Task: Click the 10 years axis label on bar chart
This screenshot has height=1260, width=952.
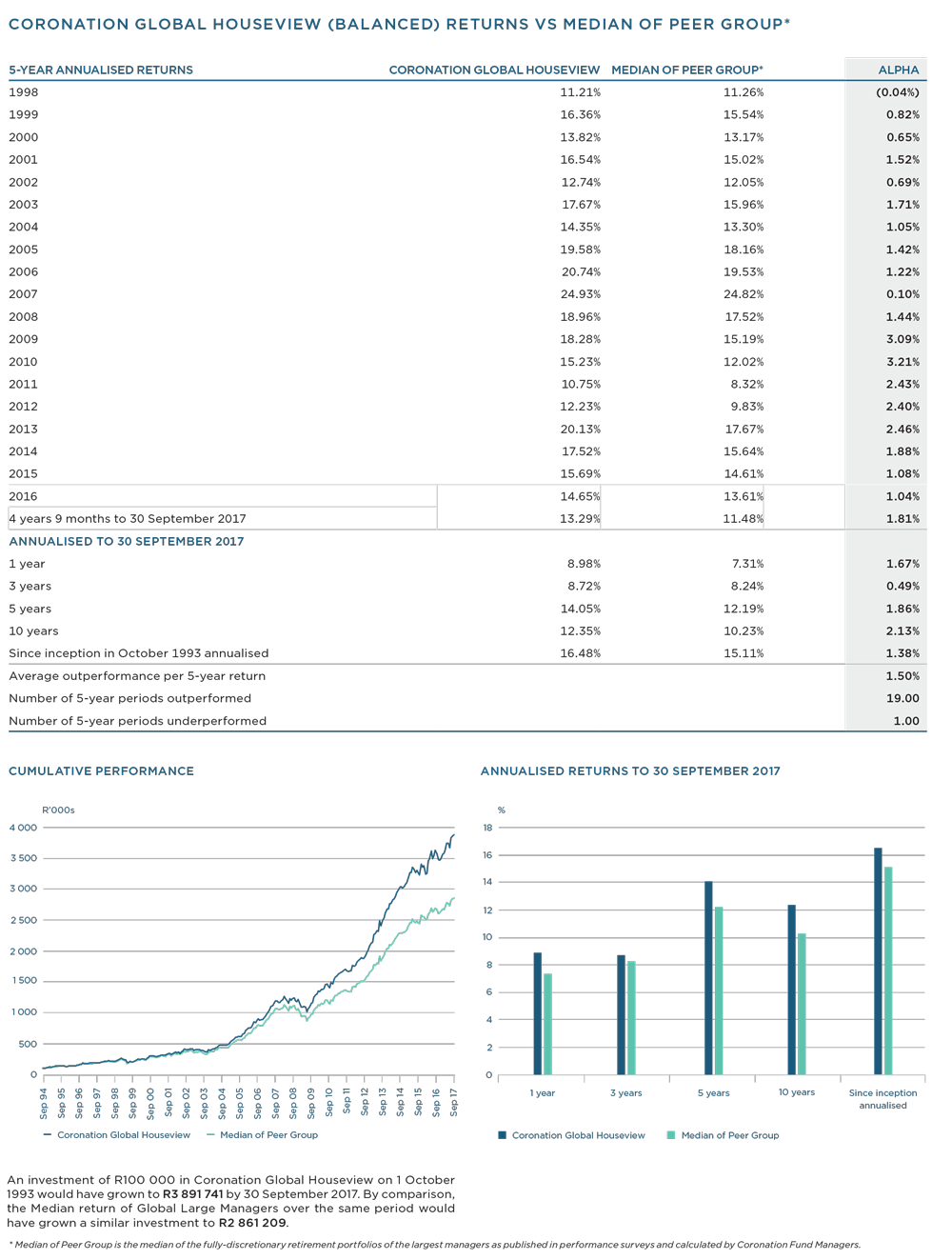Action: (796, 1092)
